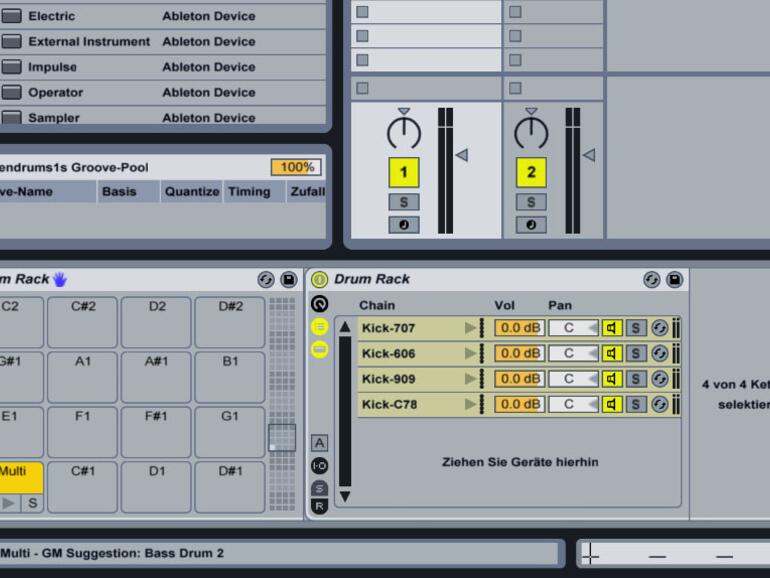Select the External Instrument device icon
The height and width of the screenshot is (578, 770).
tap(11, 41)
